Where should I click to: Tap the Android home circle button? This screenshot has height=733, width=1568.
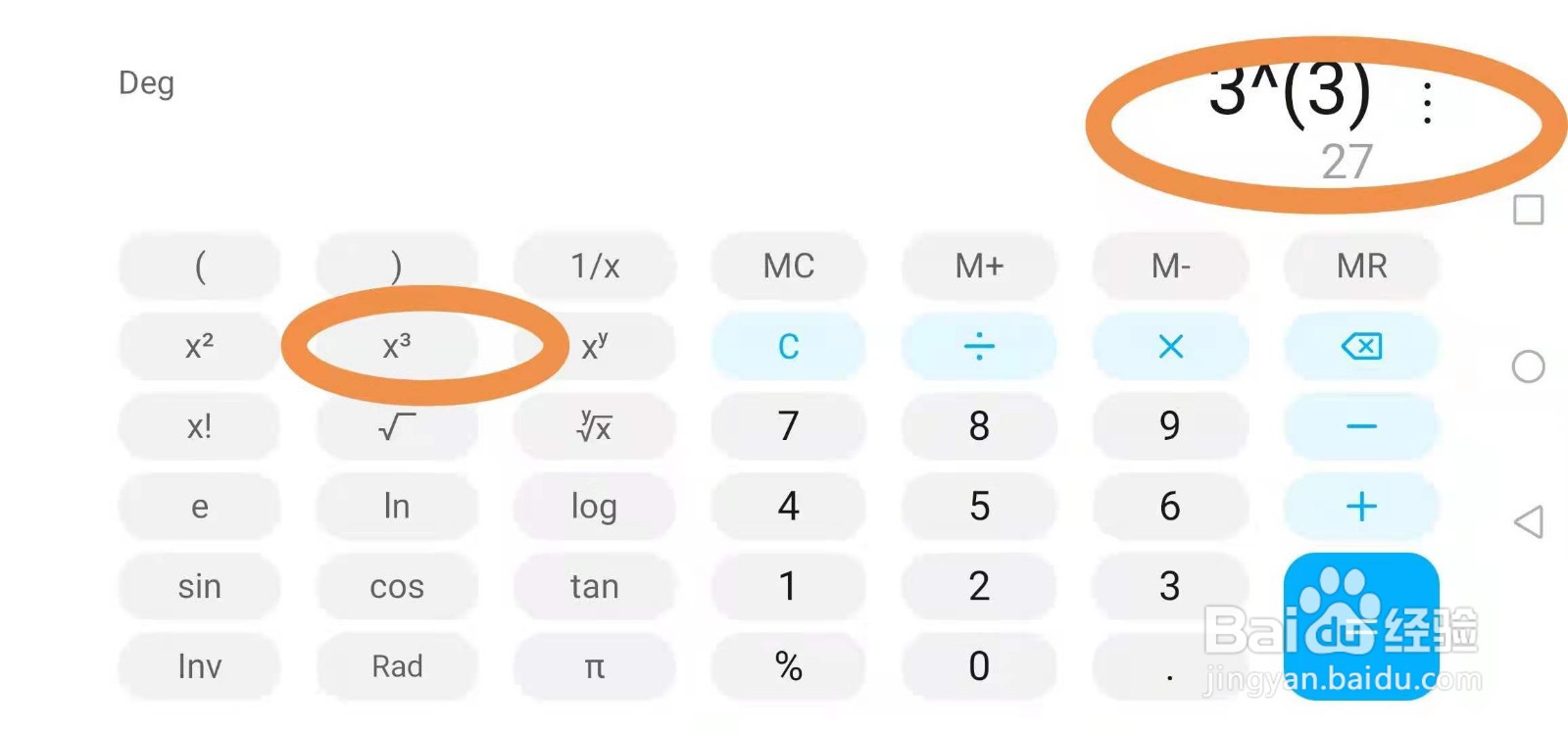coord(1528,366)
